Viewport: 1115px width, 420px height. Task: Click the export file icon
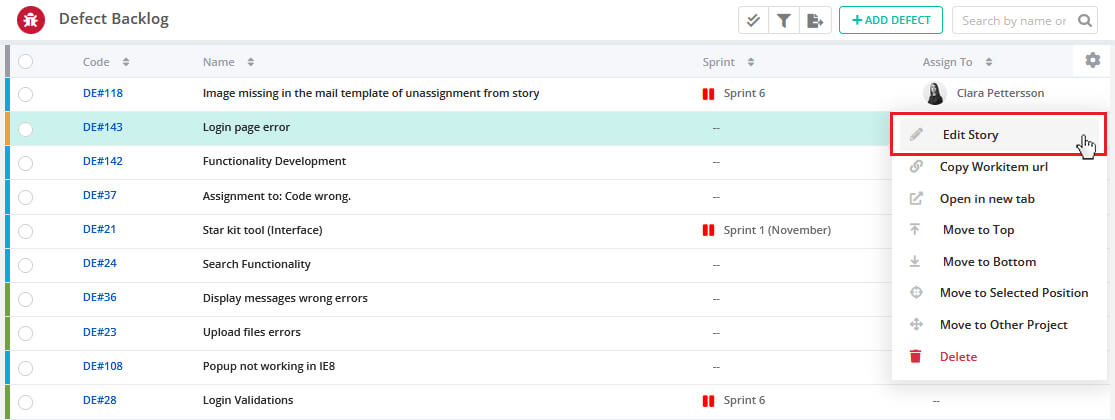[x=815, y=21]
